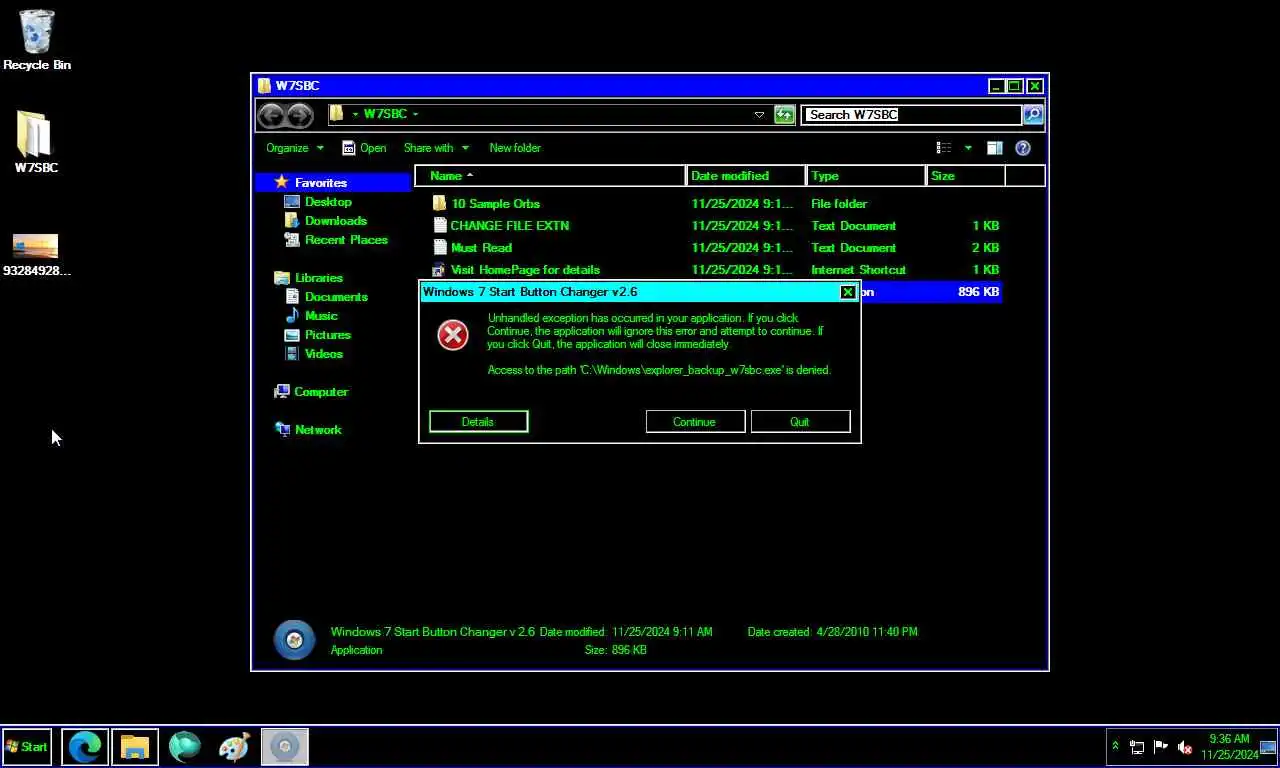Click the muted volume tray icon
Viewport: 1280px width, 768px height.
point(1185,746)
